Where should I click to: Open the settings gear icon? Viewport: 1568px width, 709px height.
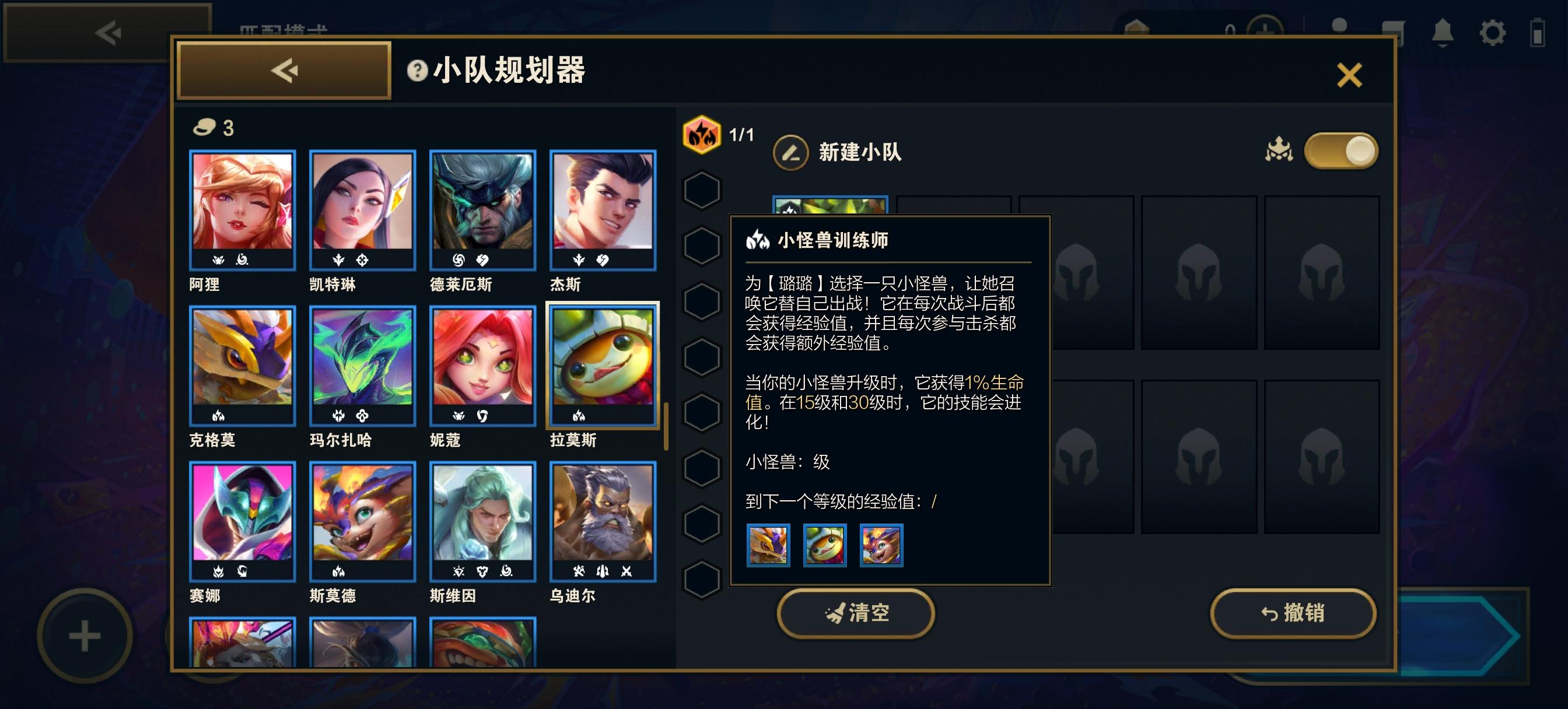click(1493, 32)
